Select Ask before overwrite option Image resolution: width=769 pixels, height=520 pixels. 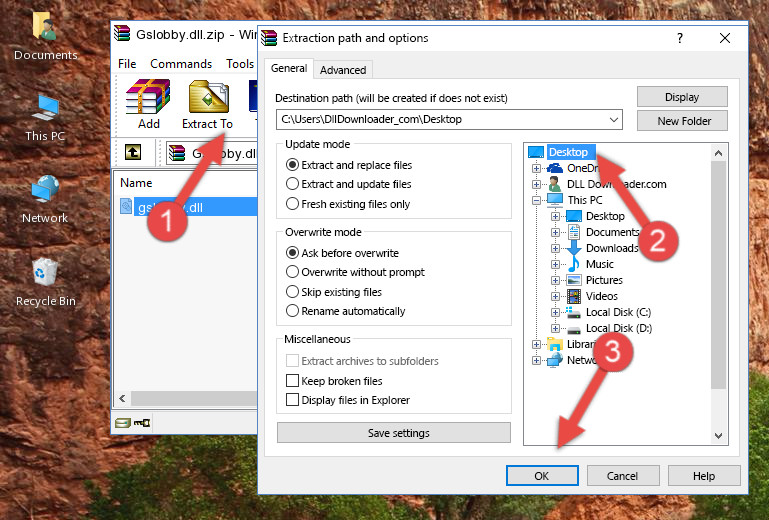(x=292, y=253)
